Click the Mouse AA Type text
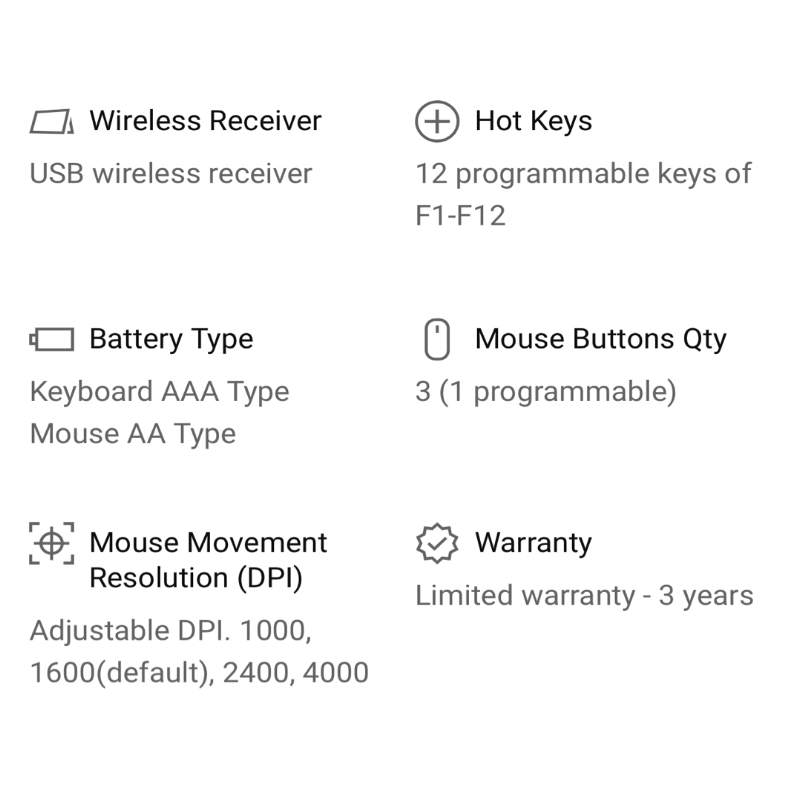800x800 pixels. pyautogui.click(x=133, y=434)
